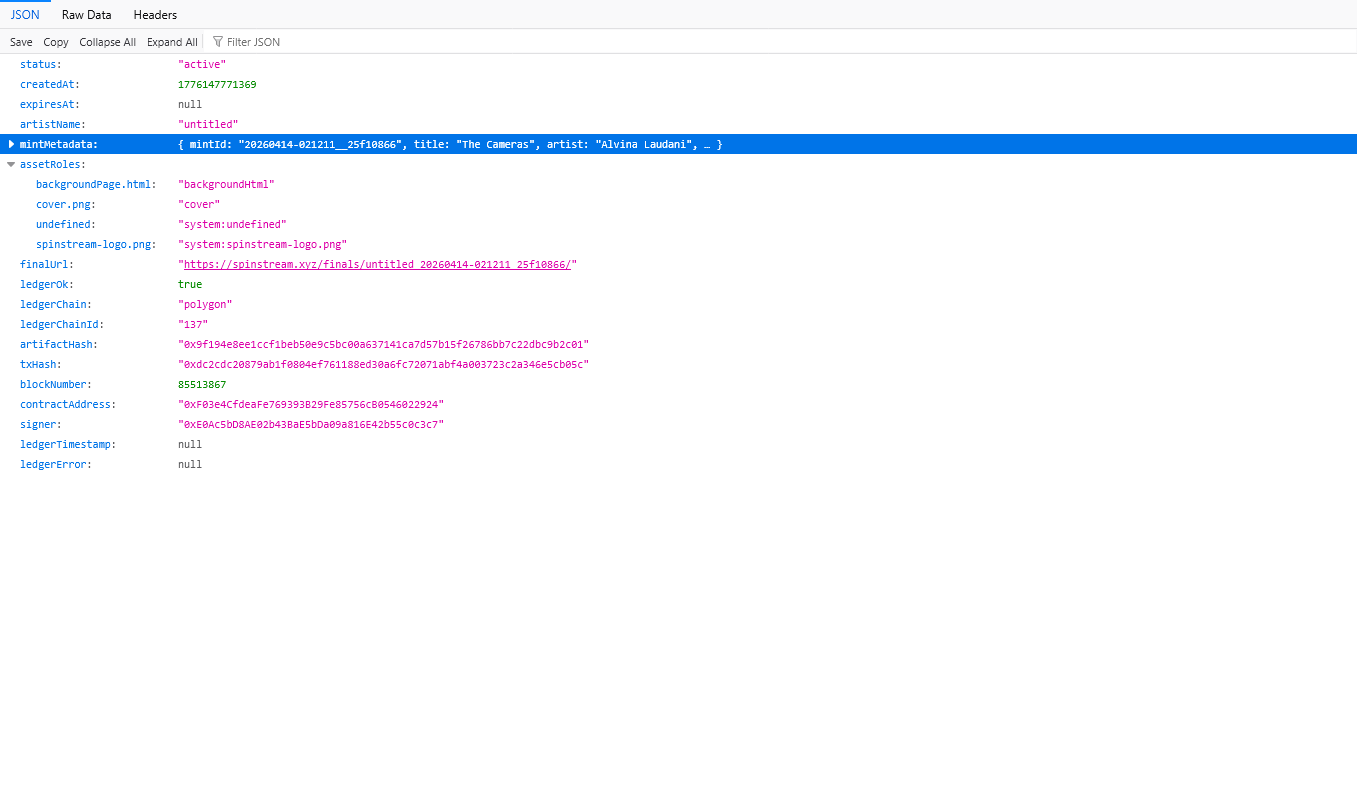Save the JSON response to a file
Screen dimensions: 1357x812
pyautogui.click(x=20, y=42)
